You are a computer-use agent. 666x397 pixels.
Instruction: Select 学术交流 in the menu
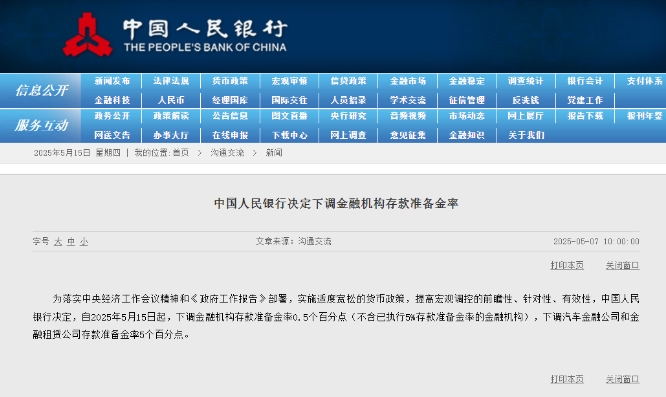[408, 100]
